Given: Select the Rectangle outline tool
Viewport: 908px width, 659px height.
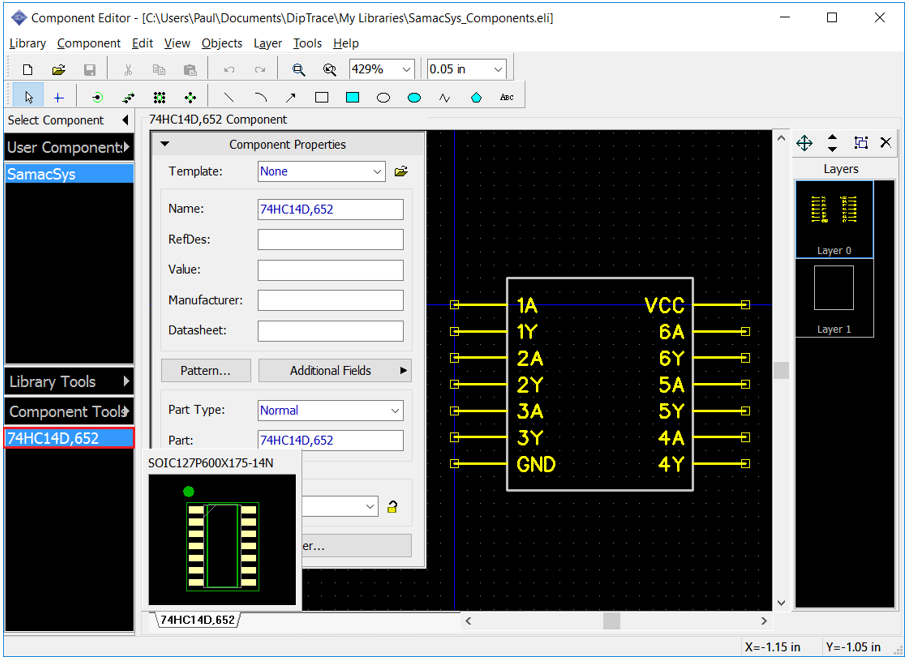Looking at the screenshot, I should pos(321,97).
